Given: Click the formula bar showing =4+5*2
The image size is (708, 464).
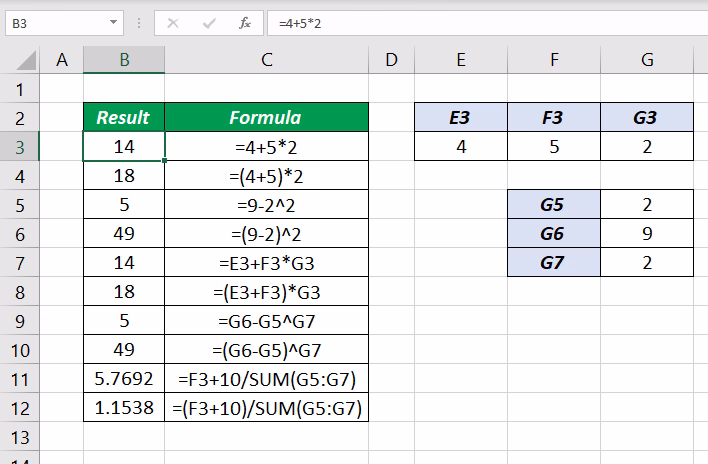Looking at the screenshot, I should 488,23.
